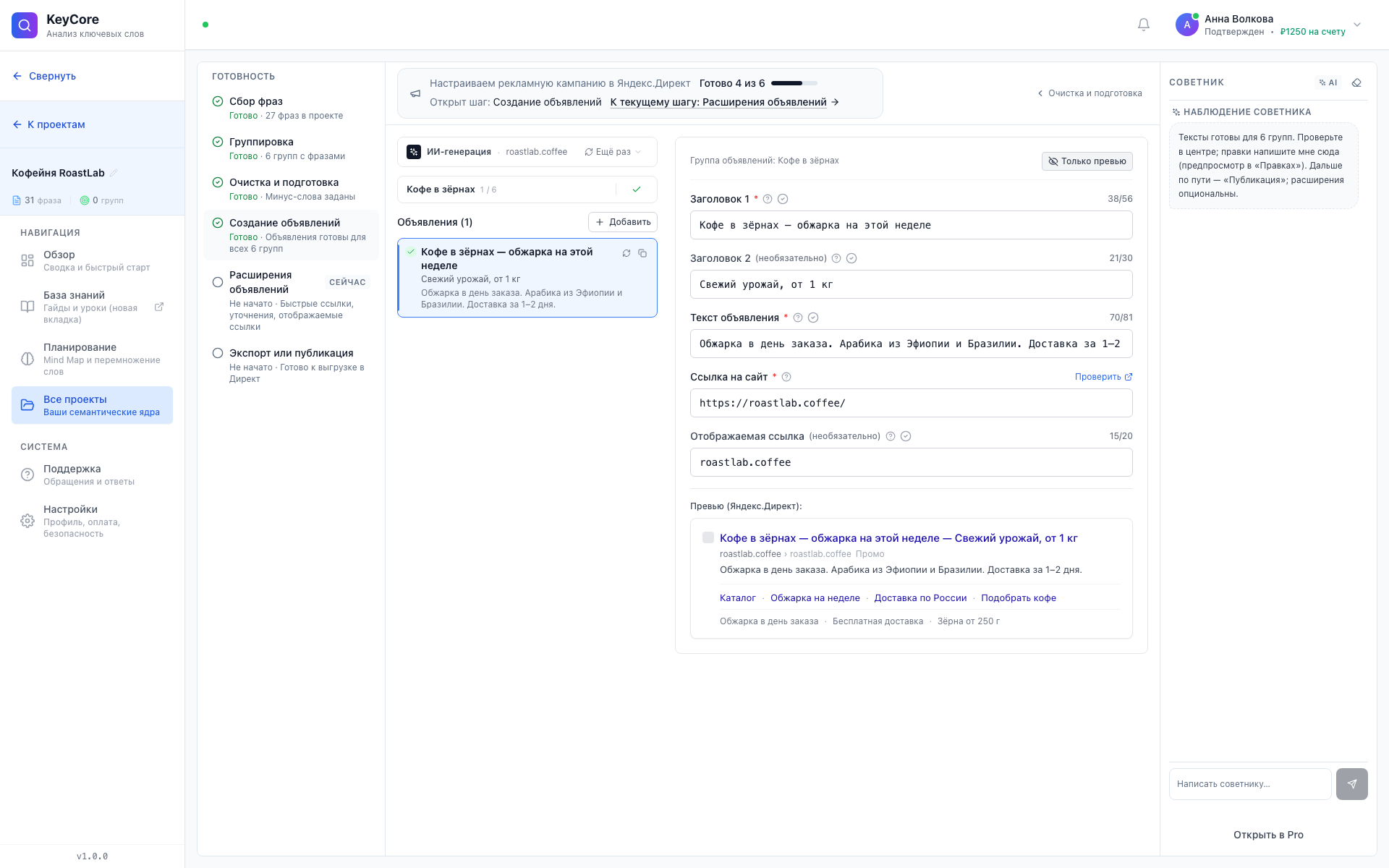Confirm the Кофе в зёрнах group checkmark
The image size is (1389, 868).
[x=637, y=190]
